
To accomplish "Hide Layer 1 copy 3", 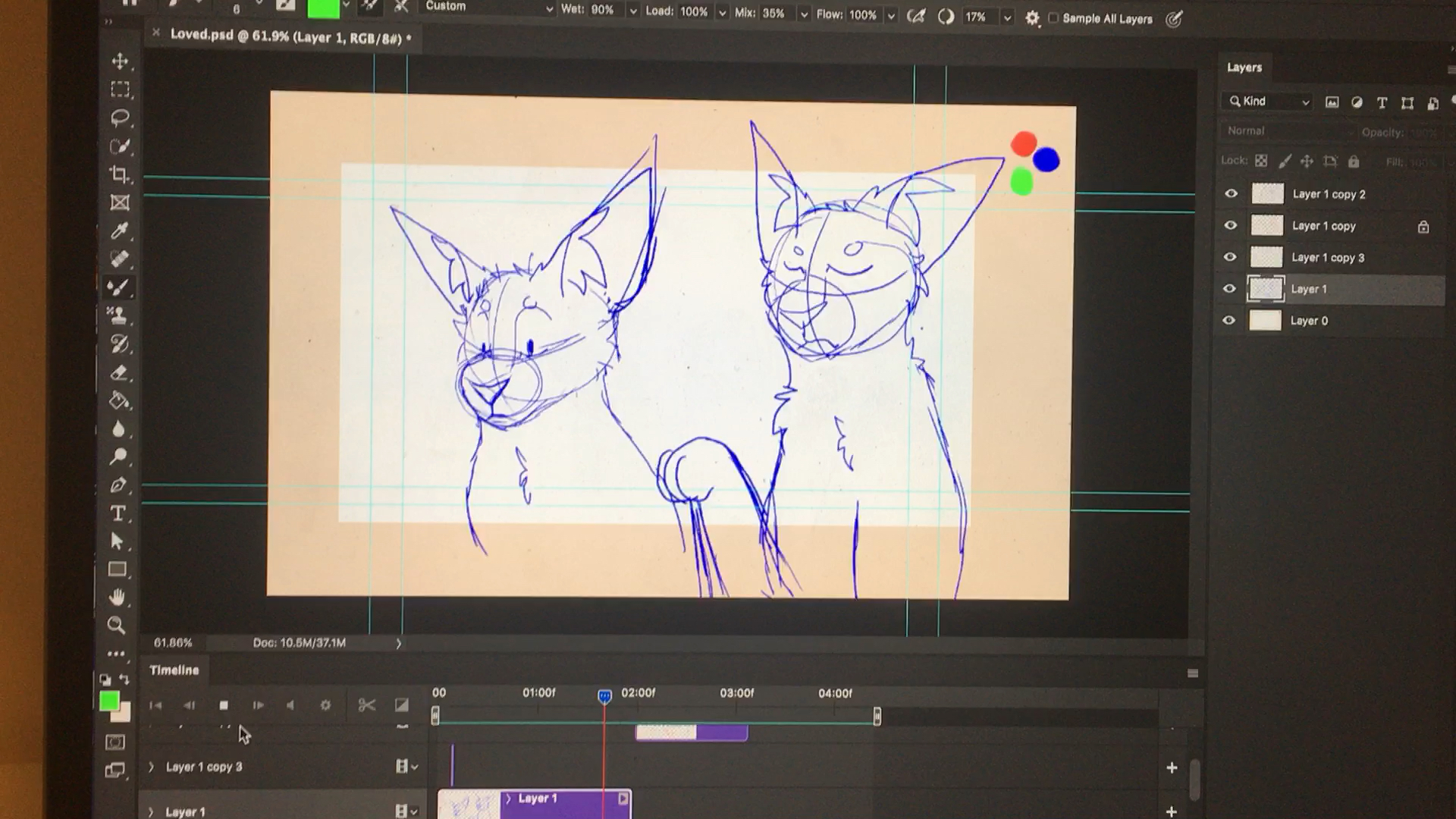I will (1230, 257).
